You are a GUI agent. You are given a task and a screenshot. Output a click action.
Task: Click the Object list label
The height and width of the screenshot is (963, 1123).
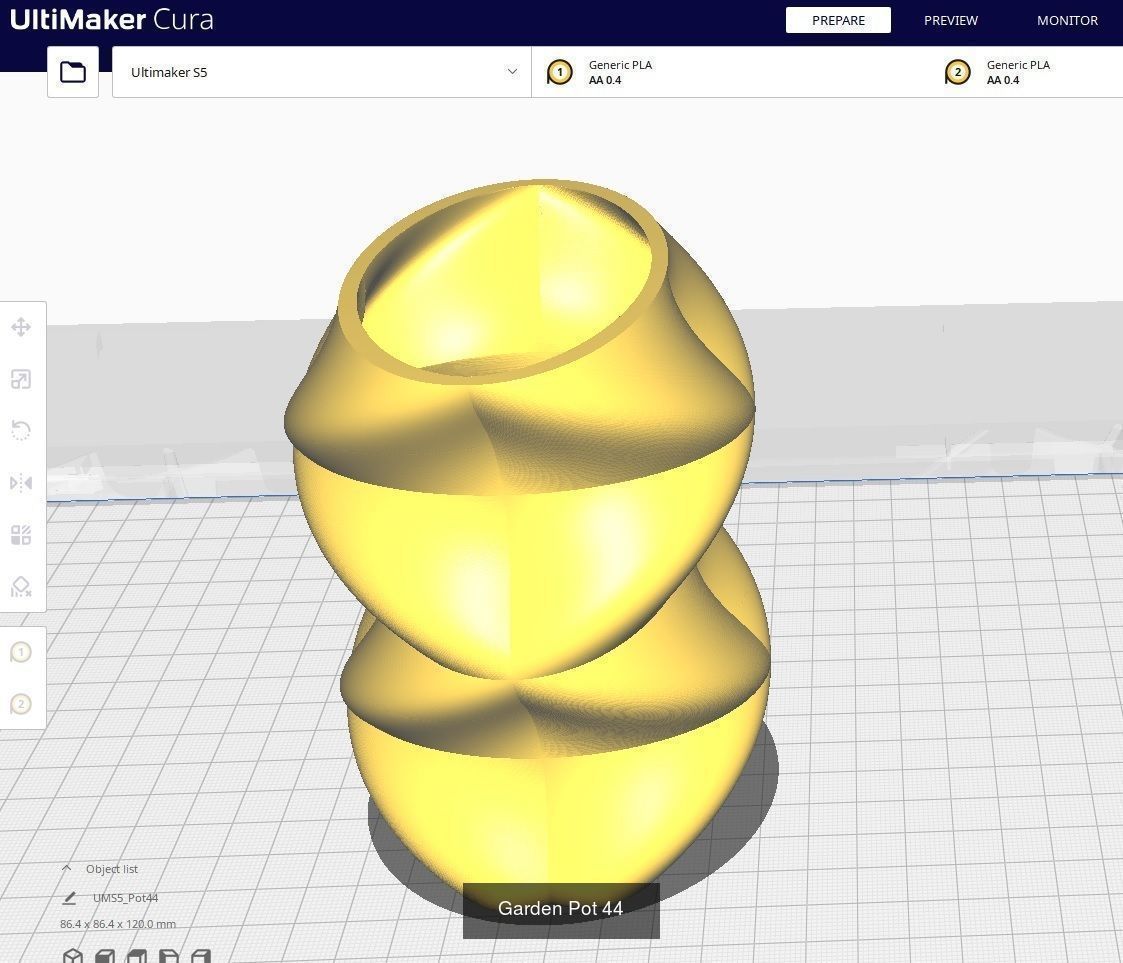point(112,868)
